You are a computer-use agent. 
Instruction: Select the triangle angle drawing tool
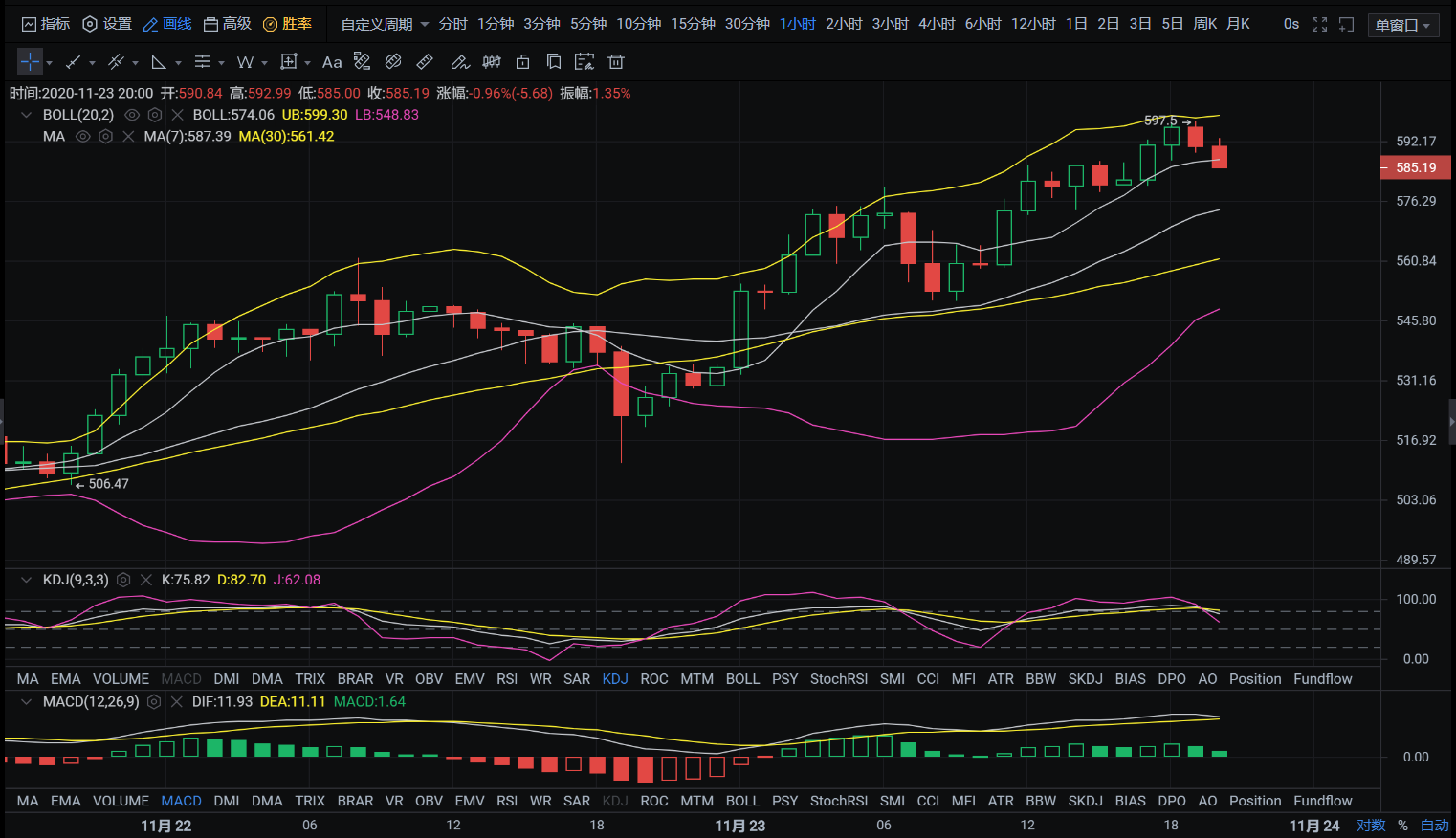(x=159, y=62)
